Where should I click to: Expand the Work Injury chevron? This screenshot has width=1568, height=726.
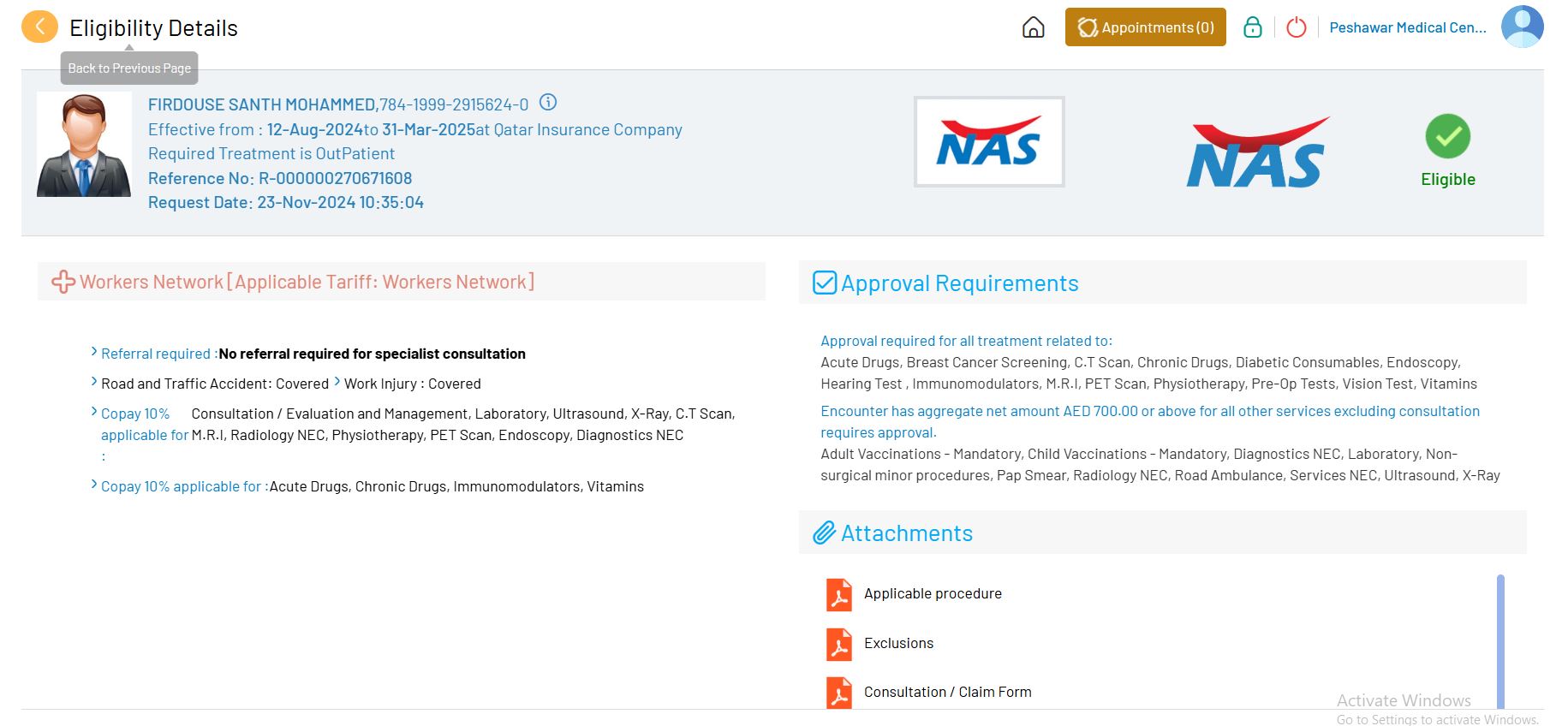click(337, 382)
